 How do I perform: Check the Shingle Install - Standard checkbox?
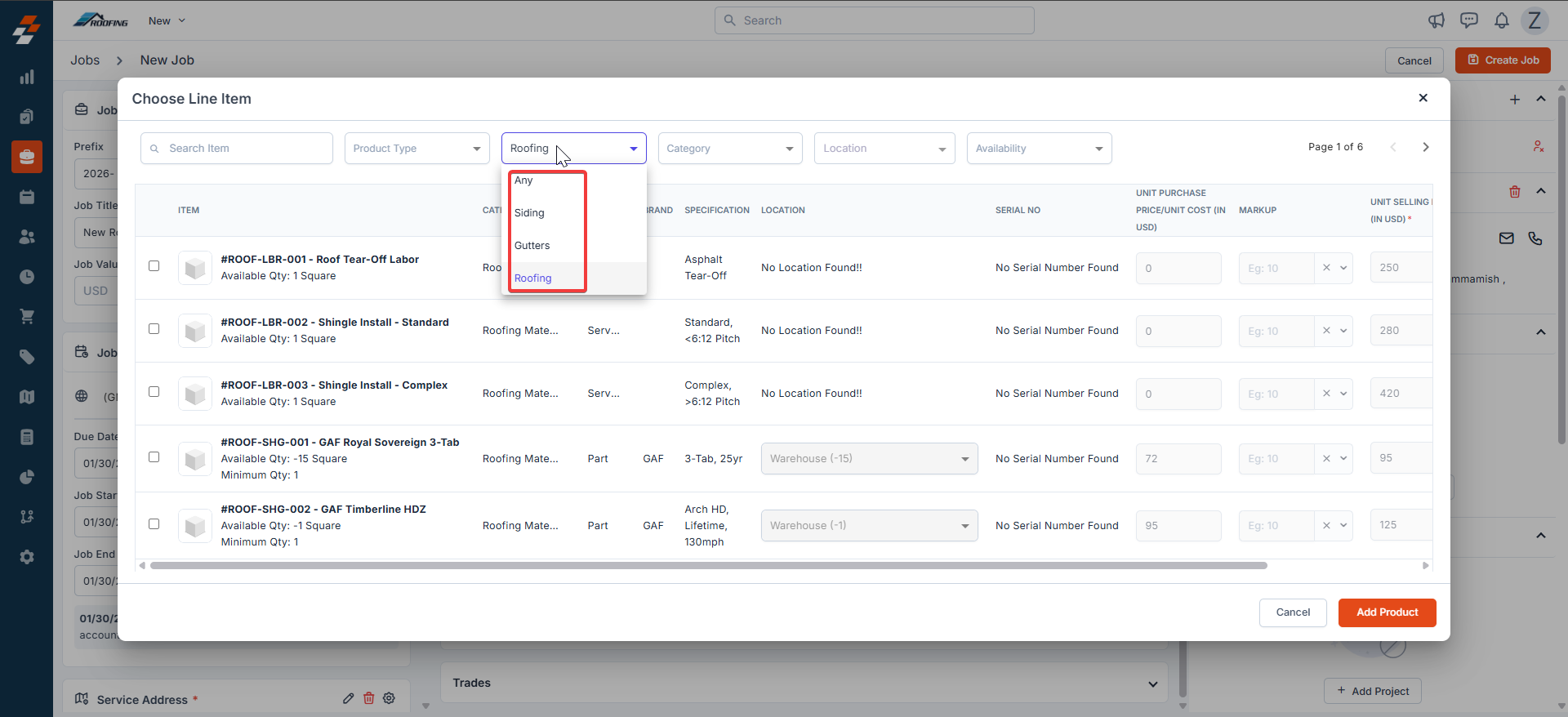click(154, 328)
